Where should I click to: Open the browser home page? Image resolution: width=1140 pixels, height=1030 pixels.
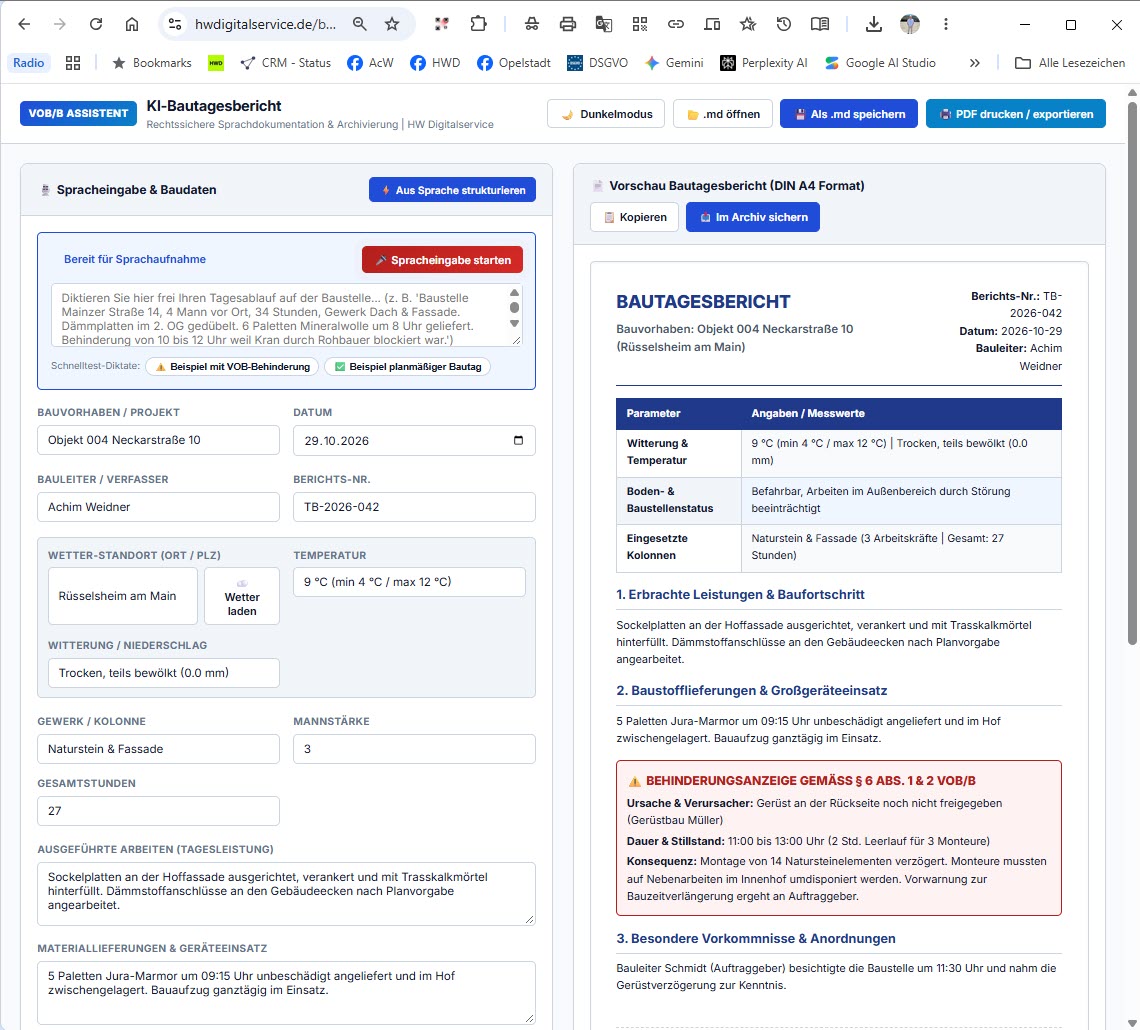click(132, 24)
